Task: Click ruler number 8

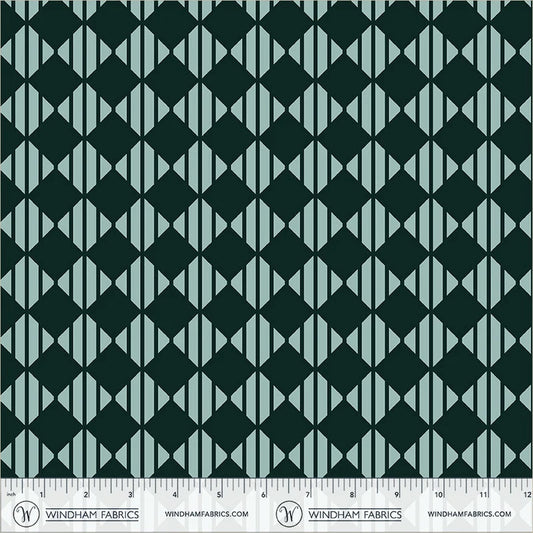Action: 352,495
